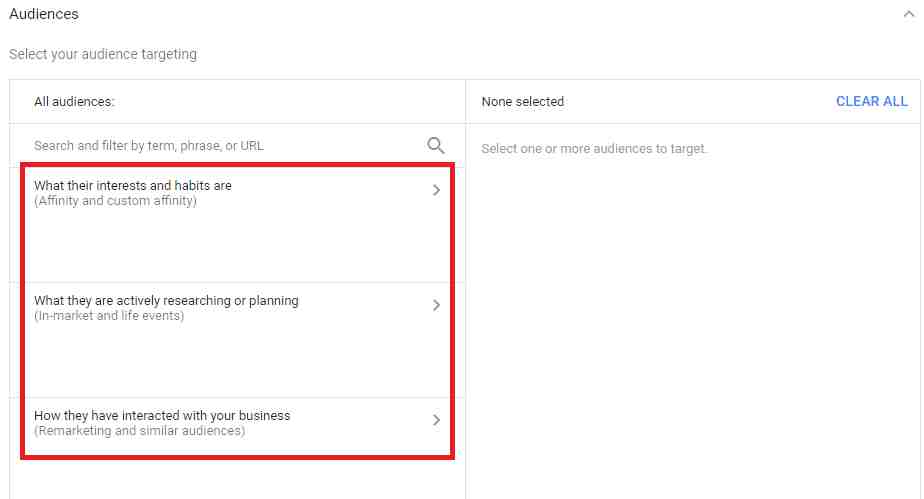This screenshot has width=924, height=499.
Task: Collapse the Audiences section with the top chevron
Action: coord(907,14)
